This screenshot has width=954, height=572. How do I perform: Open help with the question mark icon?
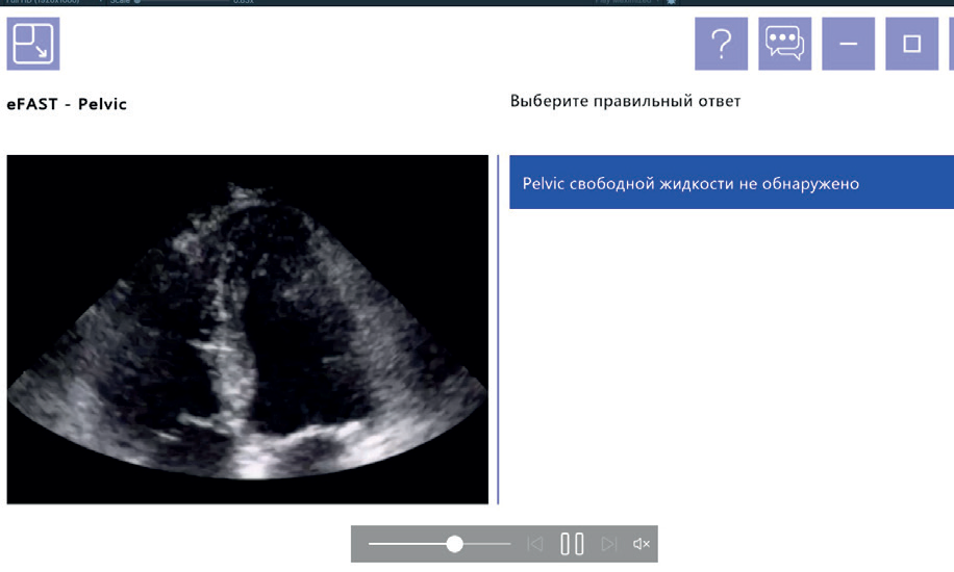point(721,43)
